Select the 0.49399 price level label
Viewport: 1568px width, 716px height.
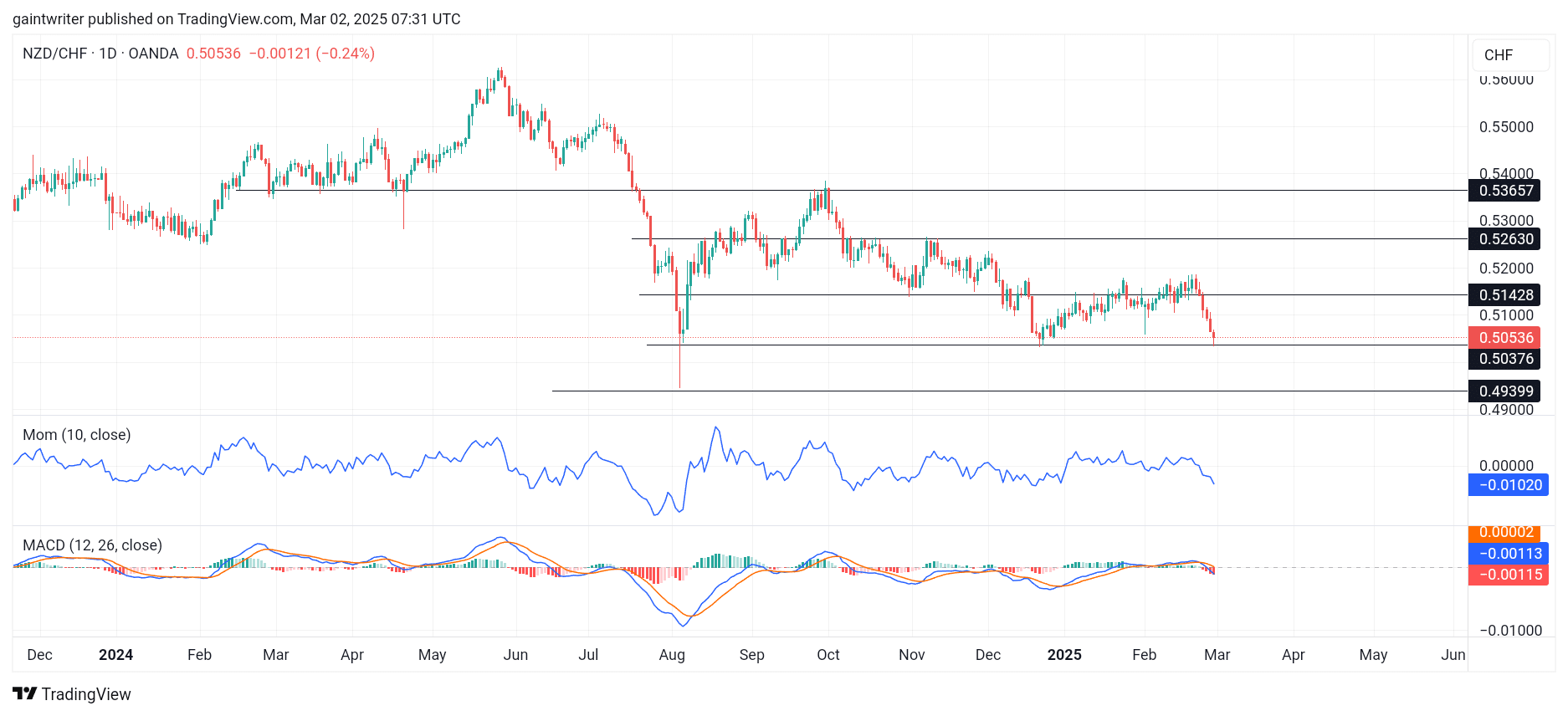coord(1504,391)
